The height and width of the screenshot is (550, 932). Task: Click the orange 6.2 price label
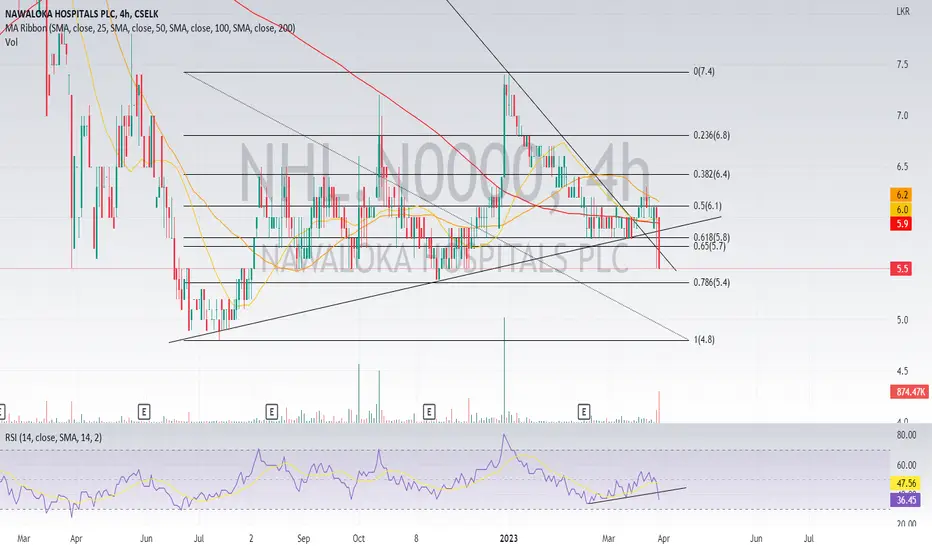(x=902, y=195)
